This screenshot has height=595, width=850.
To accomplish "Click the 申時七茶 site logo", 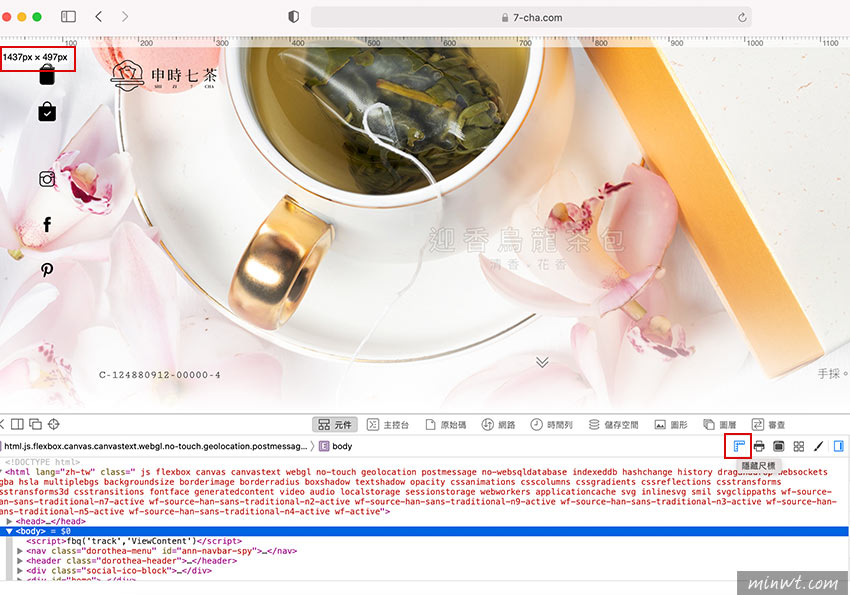I will (164, 75).
